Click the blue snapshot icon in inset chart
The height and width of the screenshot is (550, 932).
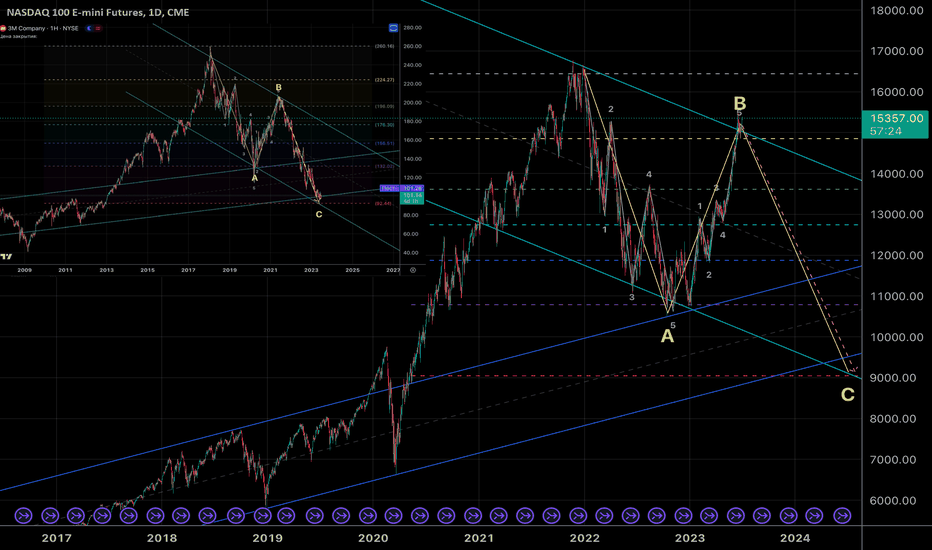pos(393,28)
